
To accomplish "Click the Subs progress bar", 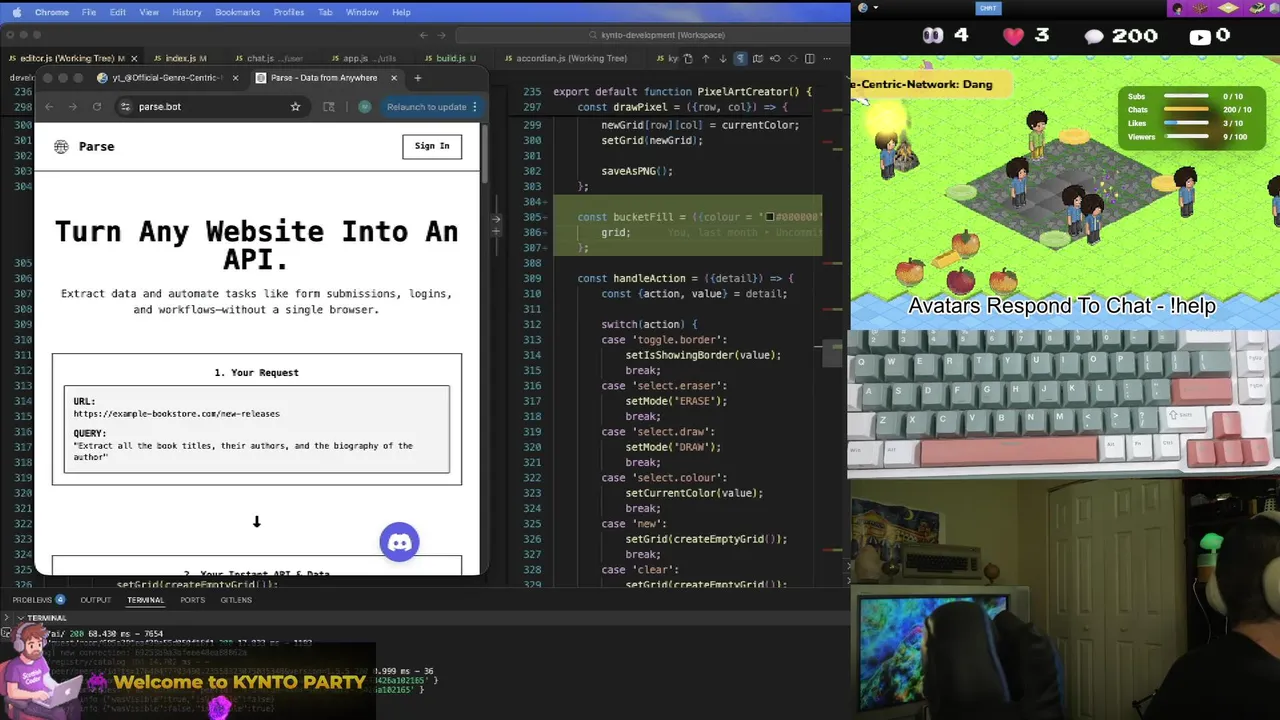I will 1186,97.
